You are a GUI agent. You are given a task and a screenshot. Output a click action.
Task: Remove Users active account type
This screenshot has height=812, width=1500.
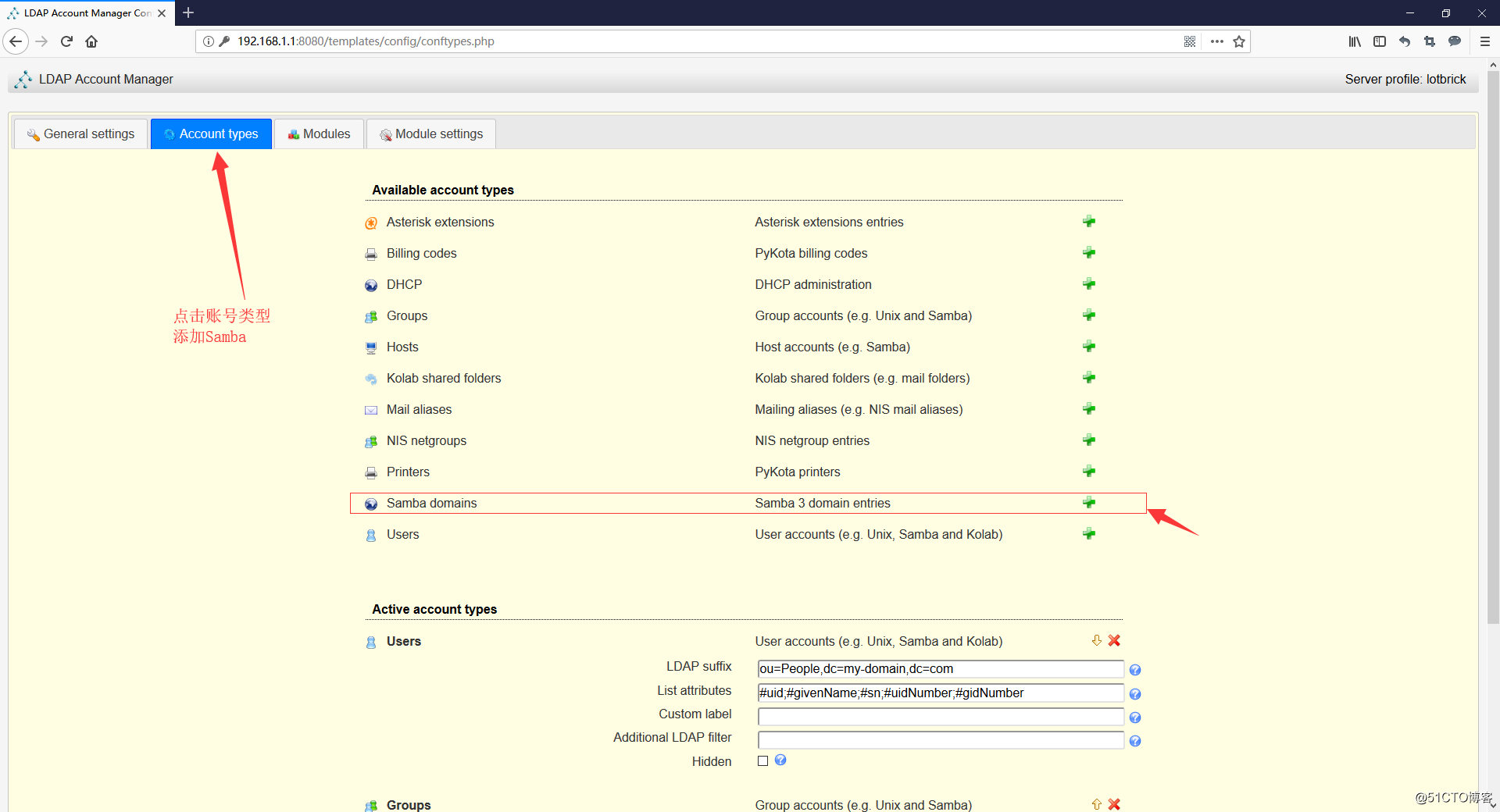point(1115,640)
